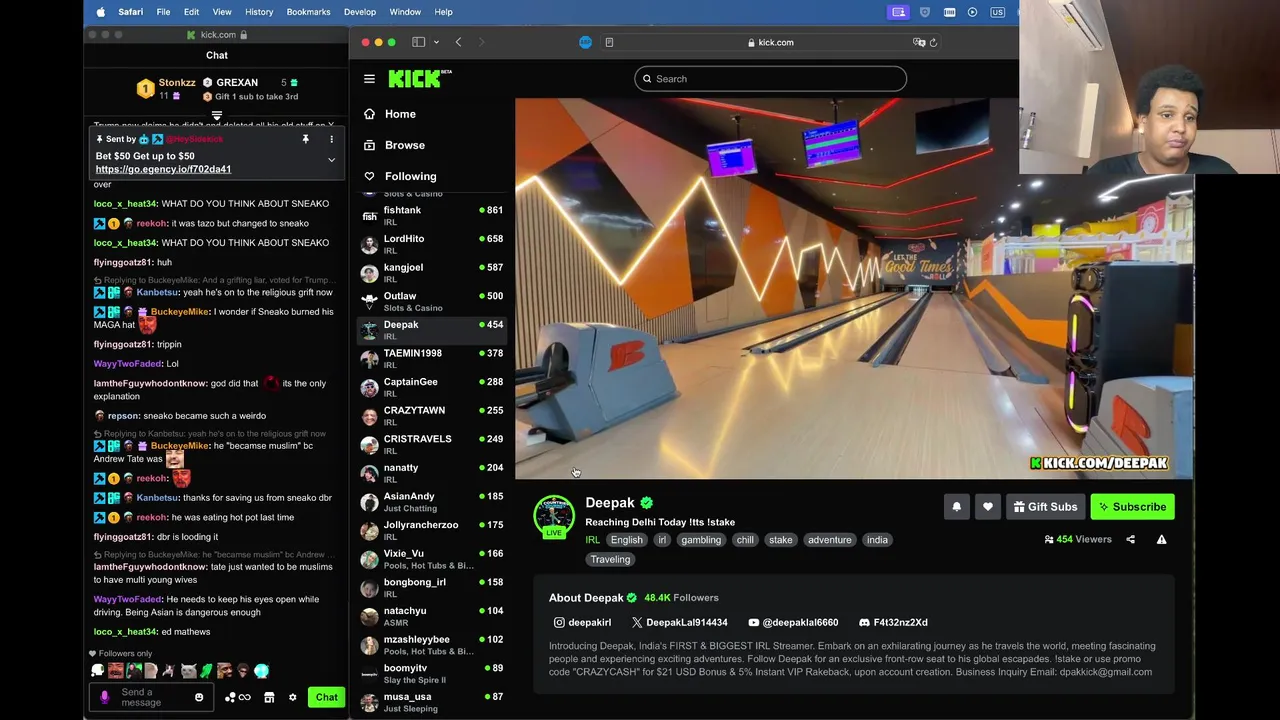Click the purple microphone icon in chat
This screenshot has width=1280, height=720.
click(x=105, y=697)
